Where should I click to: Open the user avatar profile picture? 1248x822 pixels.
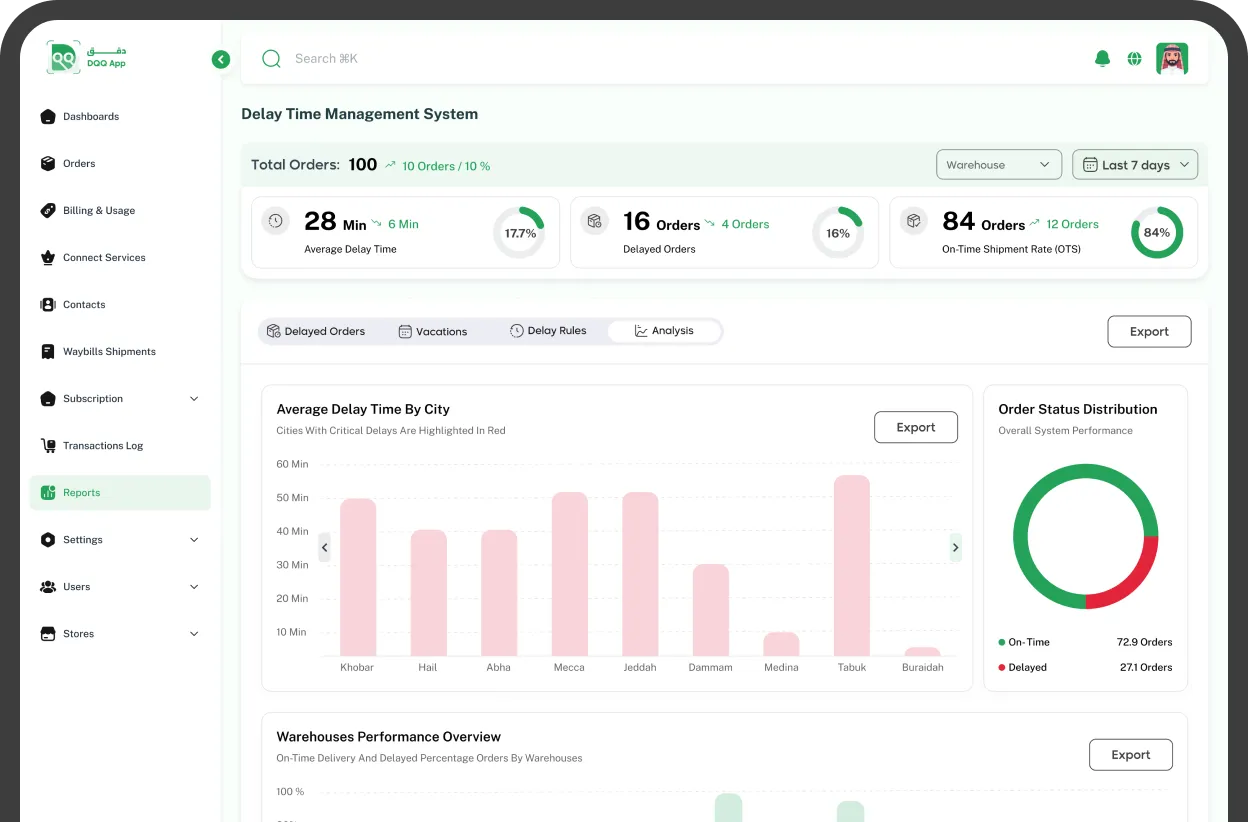(1171, 59)
